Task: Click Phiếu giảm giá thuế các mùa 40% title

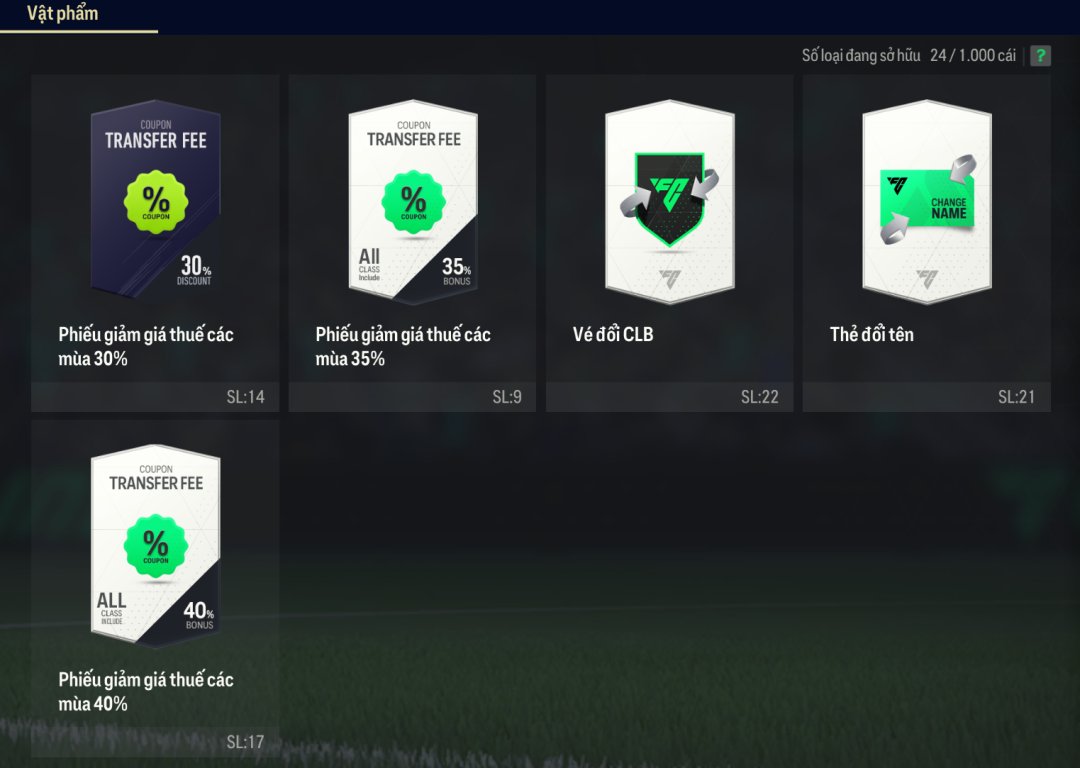Action: coord(146,691)
